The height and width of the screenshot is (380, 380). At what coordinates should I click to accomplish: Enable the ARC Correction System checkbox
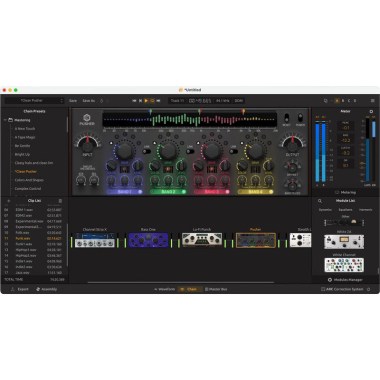tap(323, 289)
